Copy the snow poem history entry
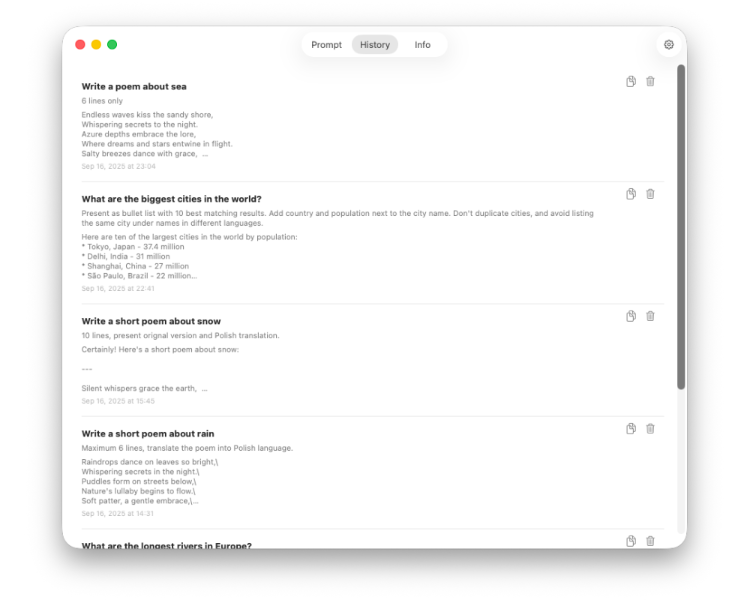 tap(631, 316)
